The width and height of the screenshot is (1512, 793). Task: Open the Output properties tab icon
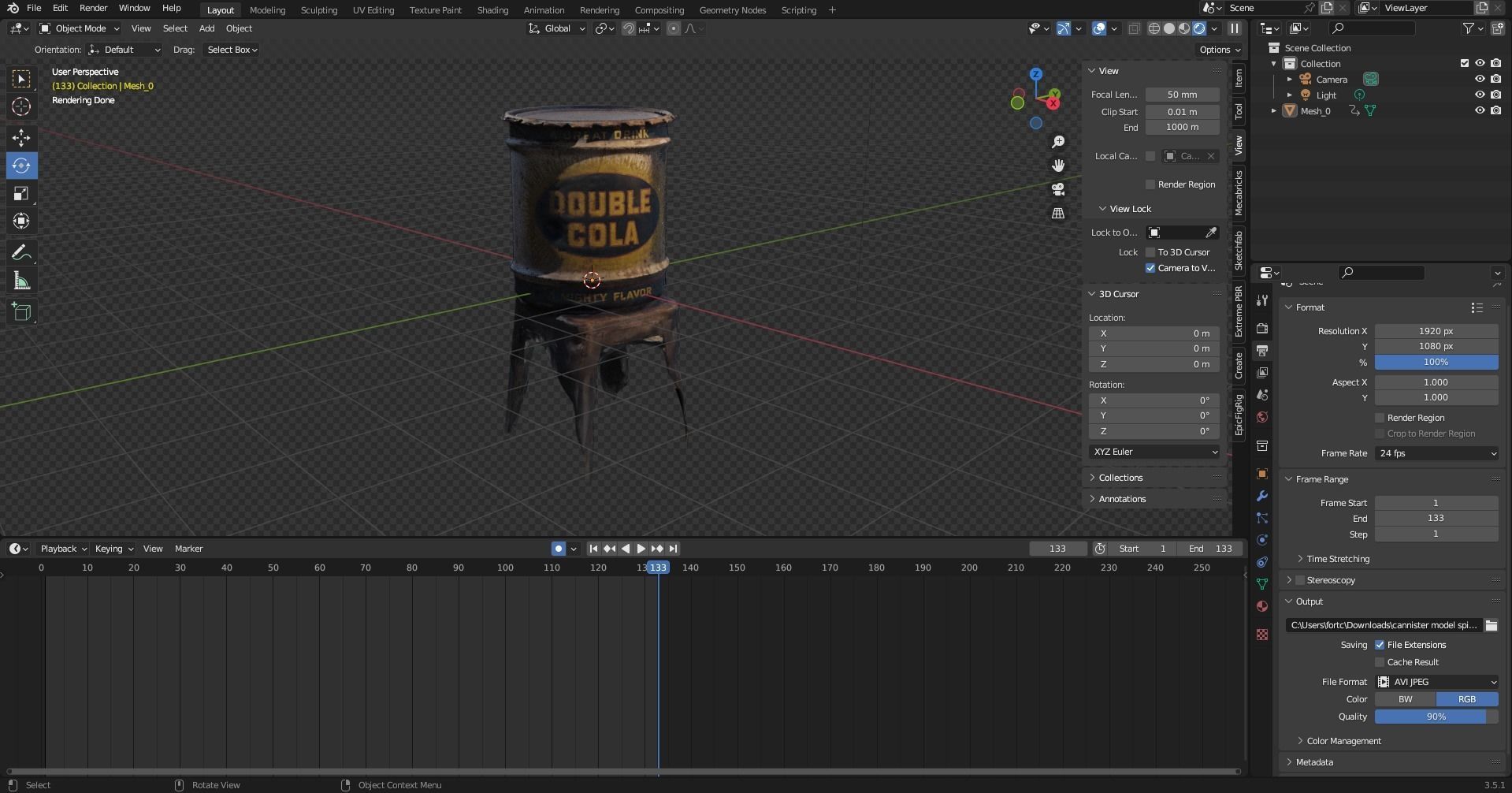1262,350
